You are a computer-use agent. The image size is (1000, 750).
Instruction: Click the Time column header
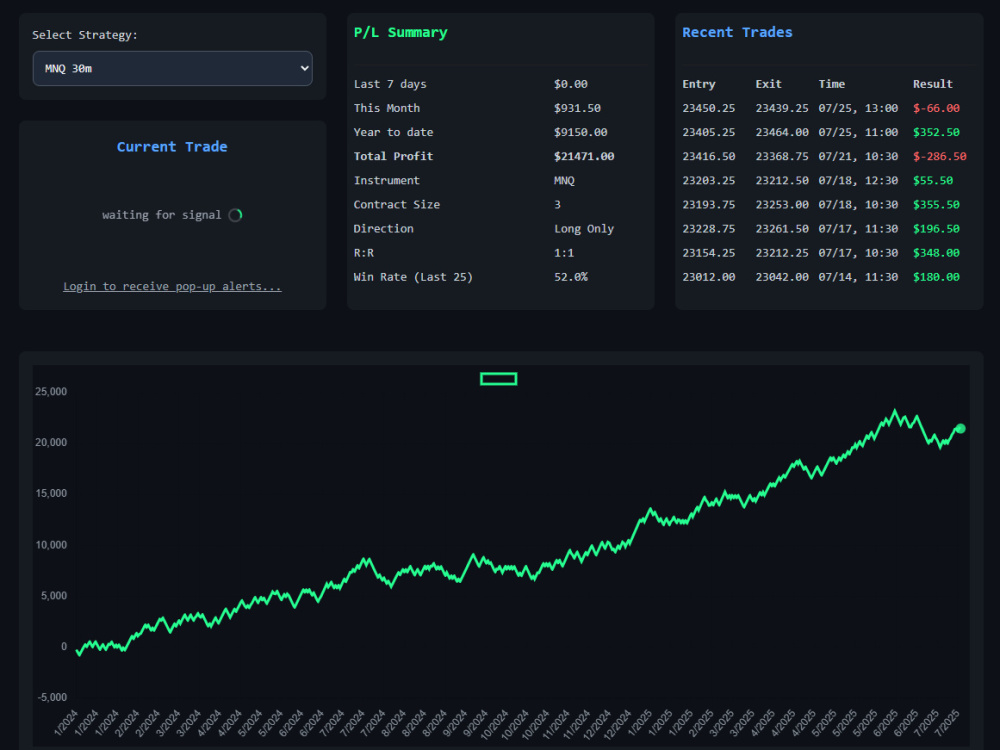pos(832,84)
